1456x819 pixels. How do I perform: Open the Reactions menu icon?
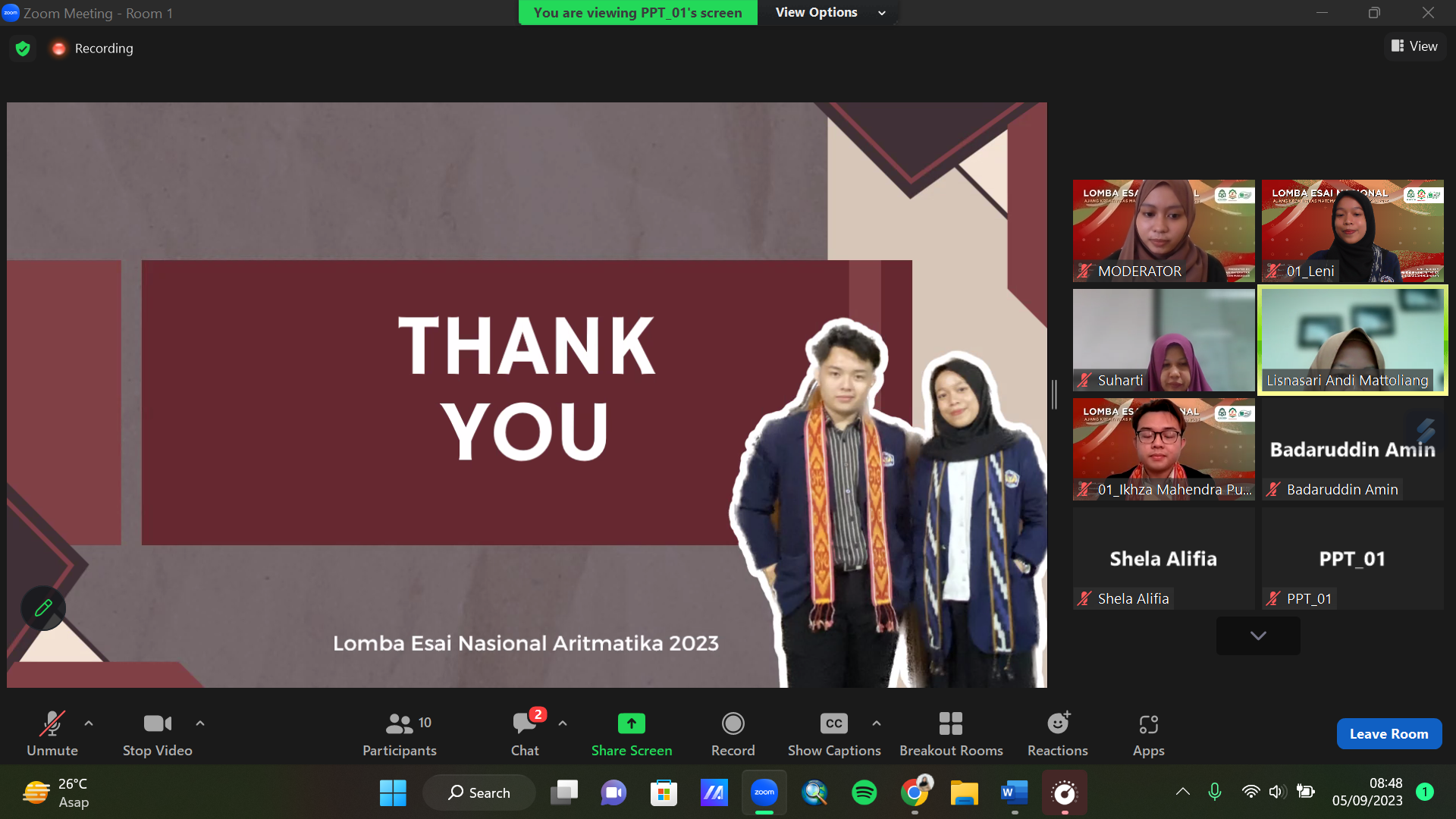coord(1057,723)
